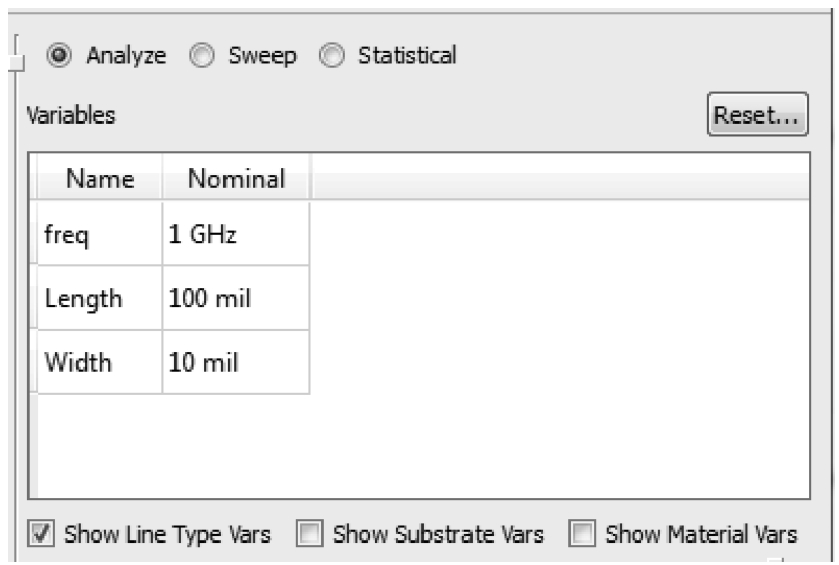Click the Variables label
839x565 pixels.
click(x=71, y=115)
